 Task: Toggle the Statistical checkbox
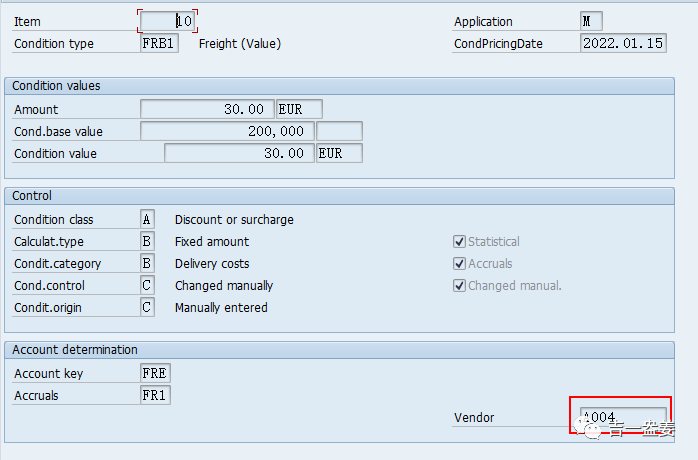point(459,241)
